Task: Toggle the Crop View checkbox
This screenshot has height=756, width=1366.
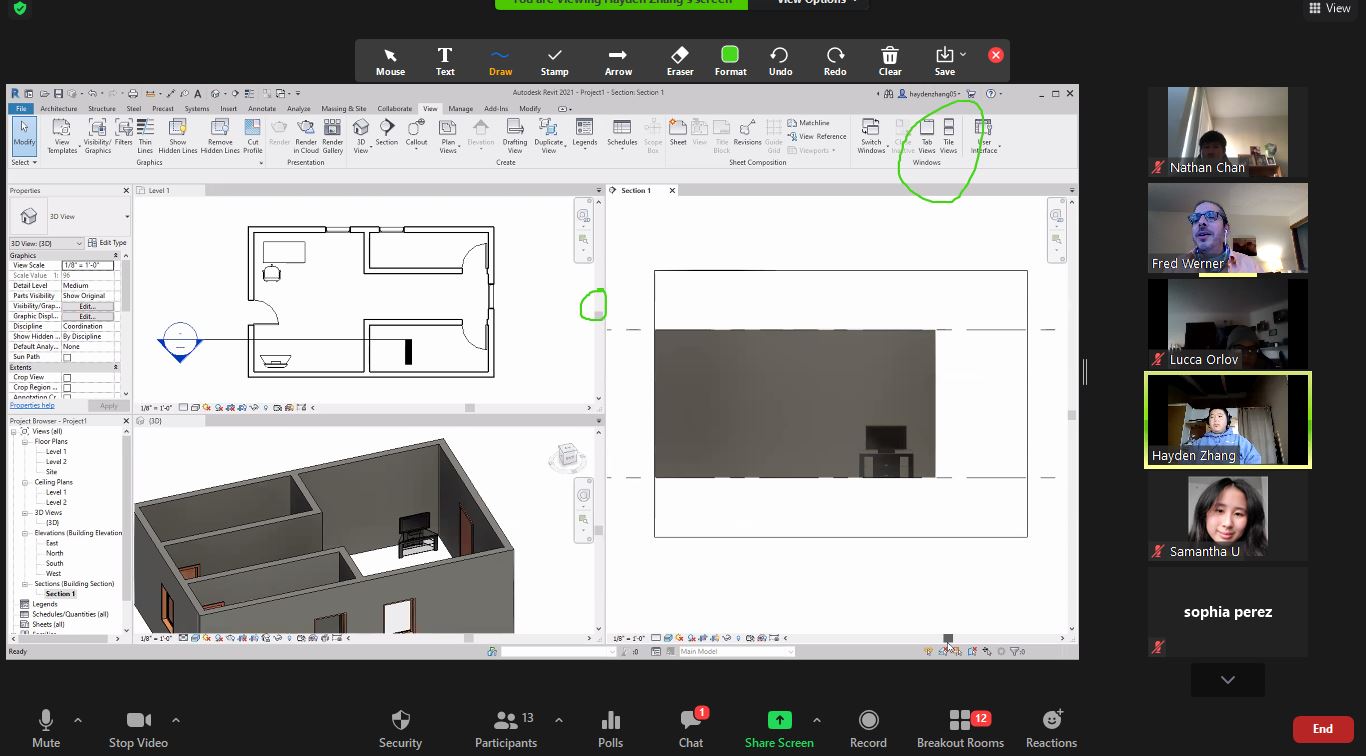Action: [67, 378]
